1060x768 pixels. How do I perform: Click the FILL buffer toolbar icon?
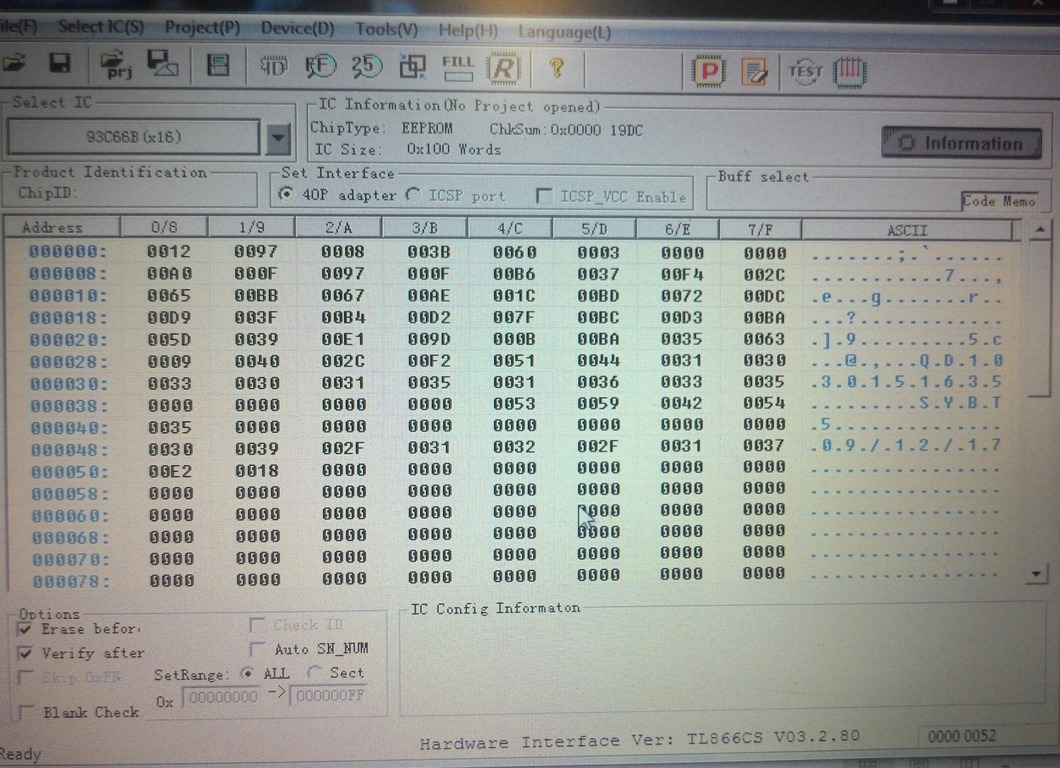tap(457, 67)
